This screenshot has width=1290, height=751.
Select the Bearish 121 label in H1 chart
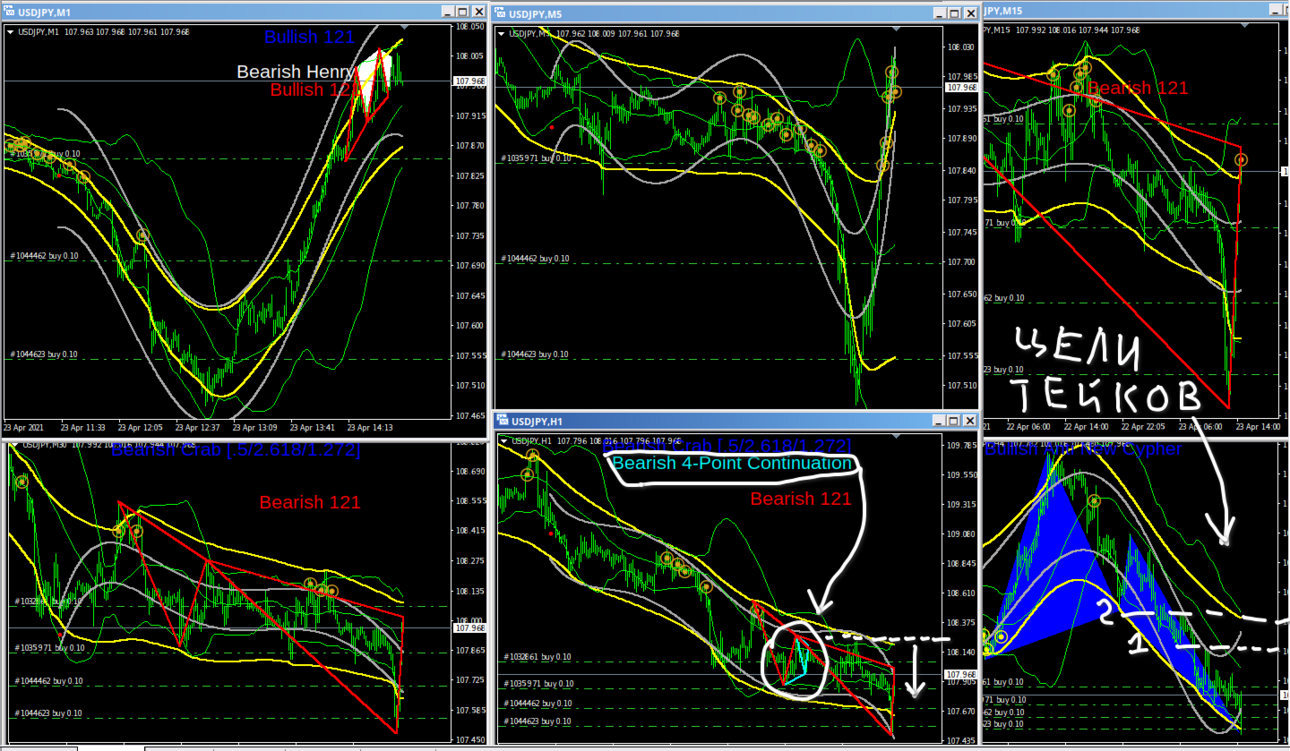(801, 498)
